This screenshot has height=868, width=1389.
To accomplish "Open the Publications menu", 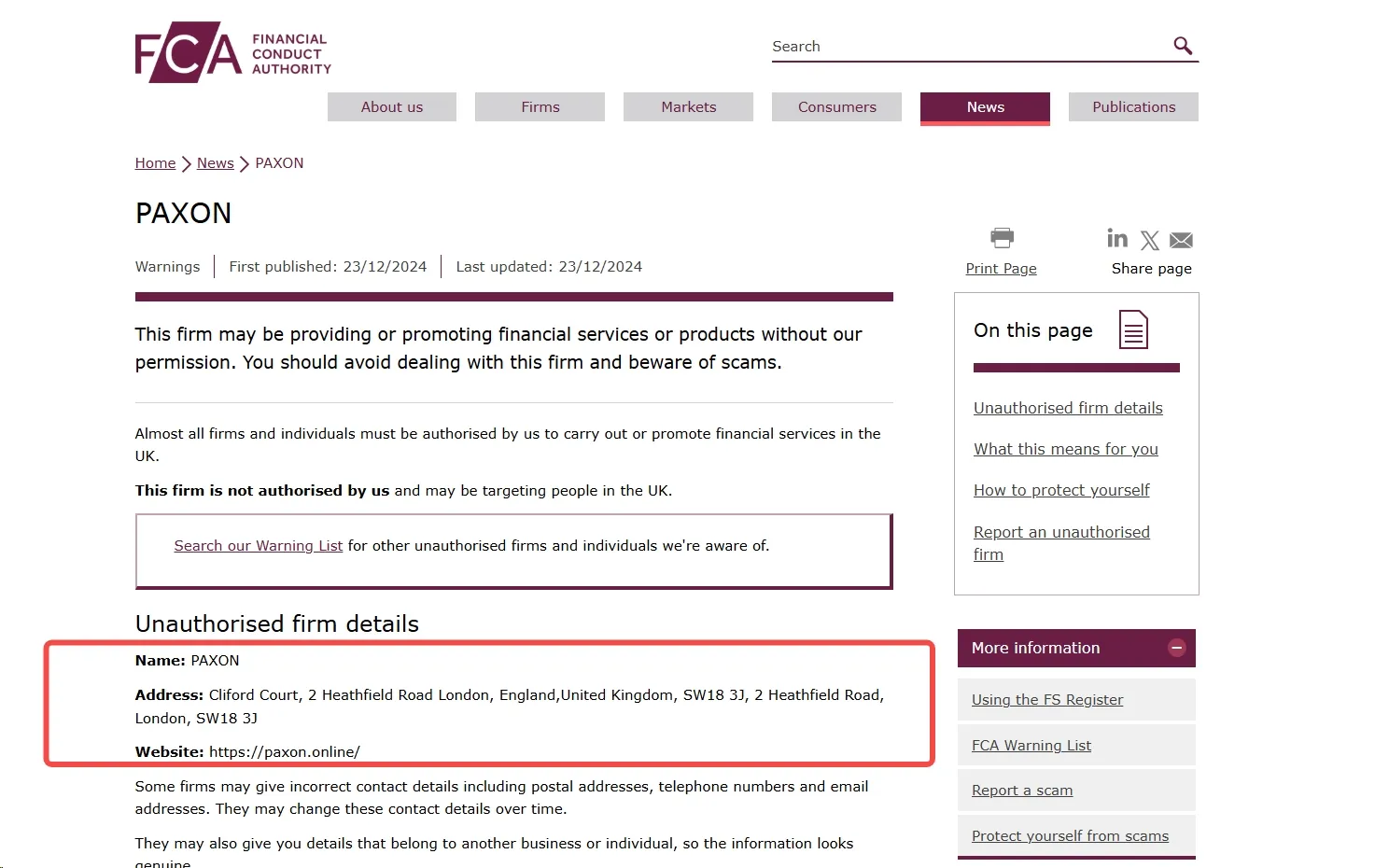I will tap(1134, 107).
